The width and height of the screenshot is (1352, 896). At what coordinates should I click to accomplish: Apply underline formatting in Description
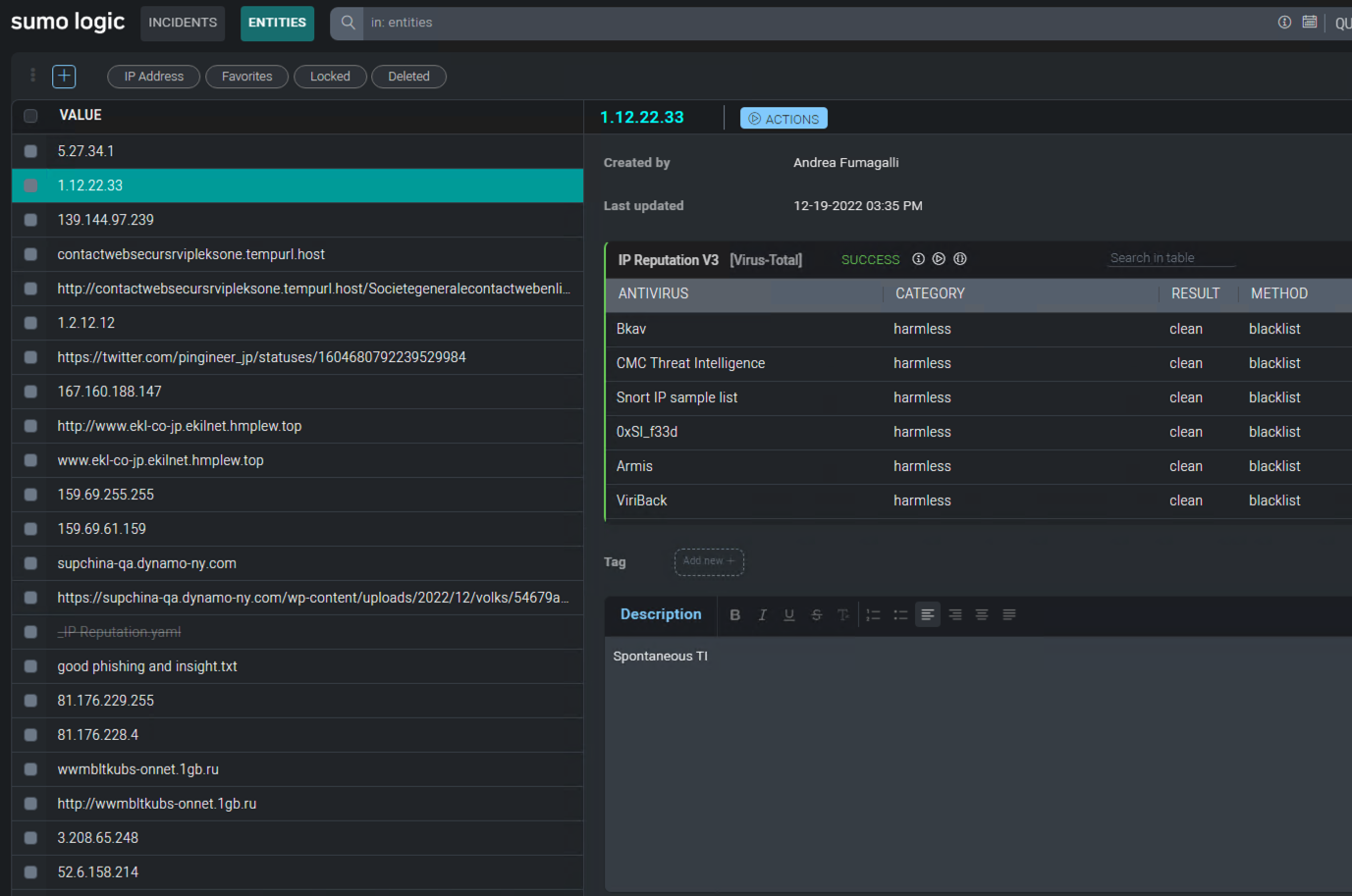click(788, 614)
